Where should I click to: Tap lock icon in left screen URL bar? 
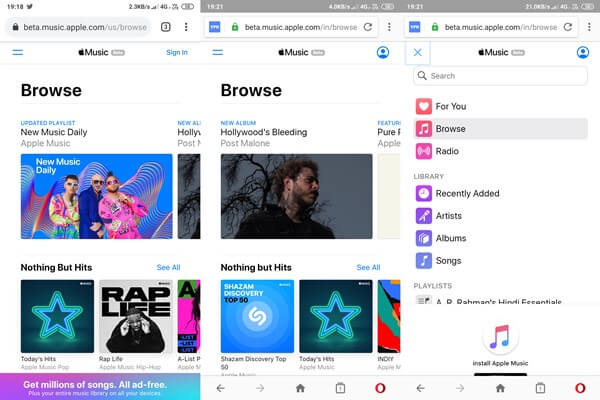(15, 27)
